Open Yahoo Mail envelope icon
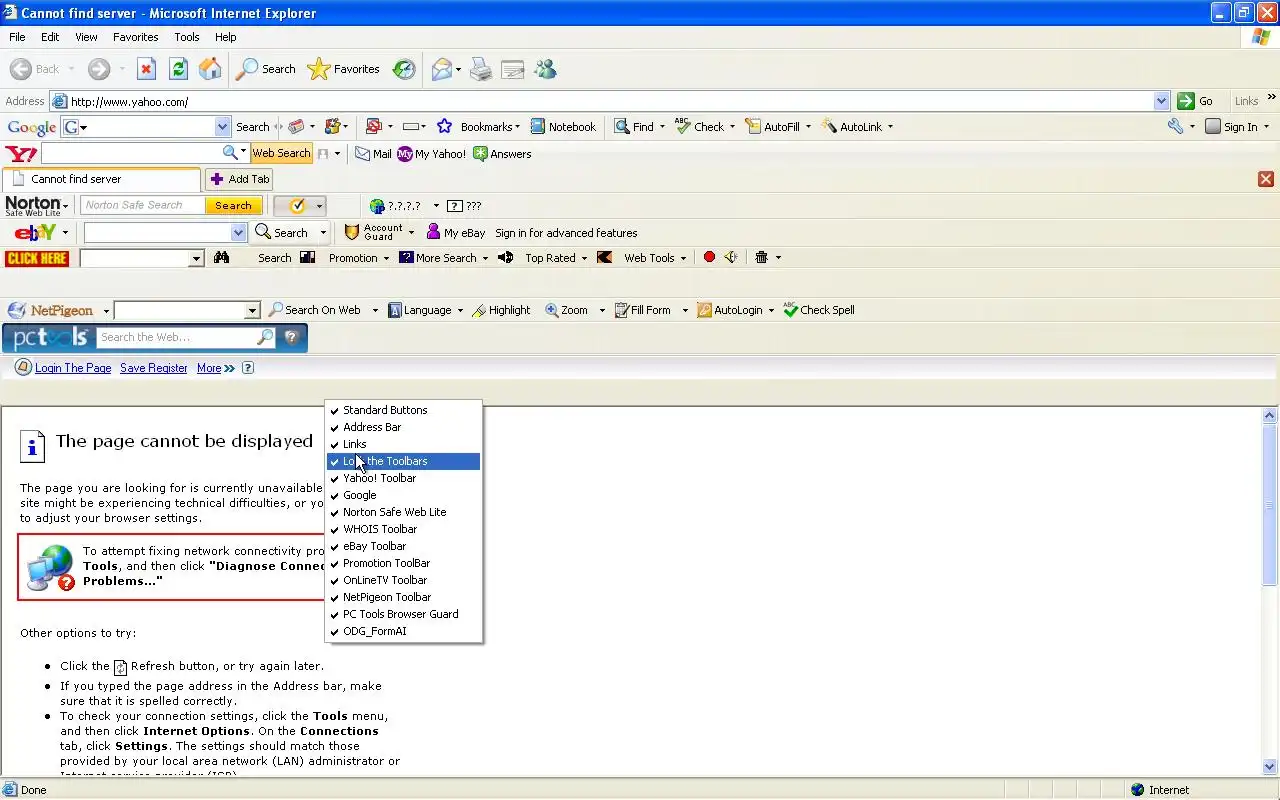This screenshot has height=800, width=1280. point(363,154)
